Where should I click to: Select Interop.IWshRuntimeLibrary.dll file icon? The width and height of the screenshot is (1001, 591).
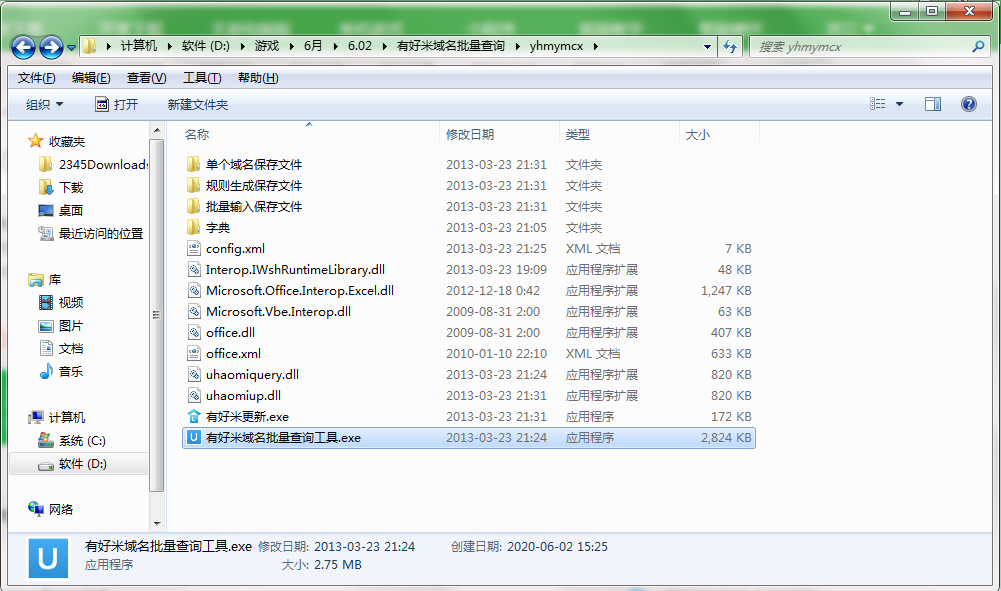point(193,269)
